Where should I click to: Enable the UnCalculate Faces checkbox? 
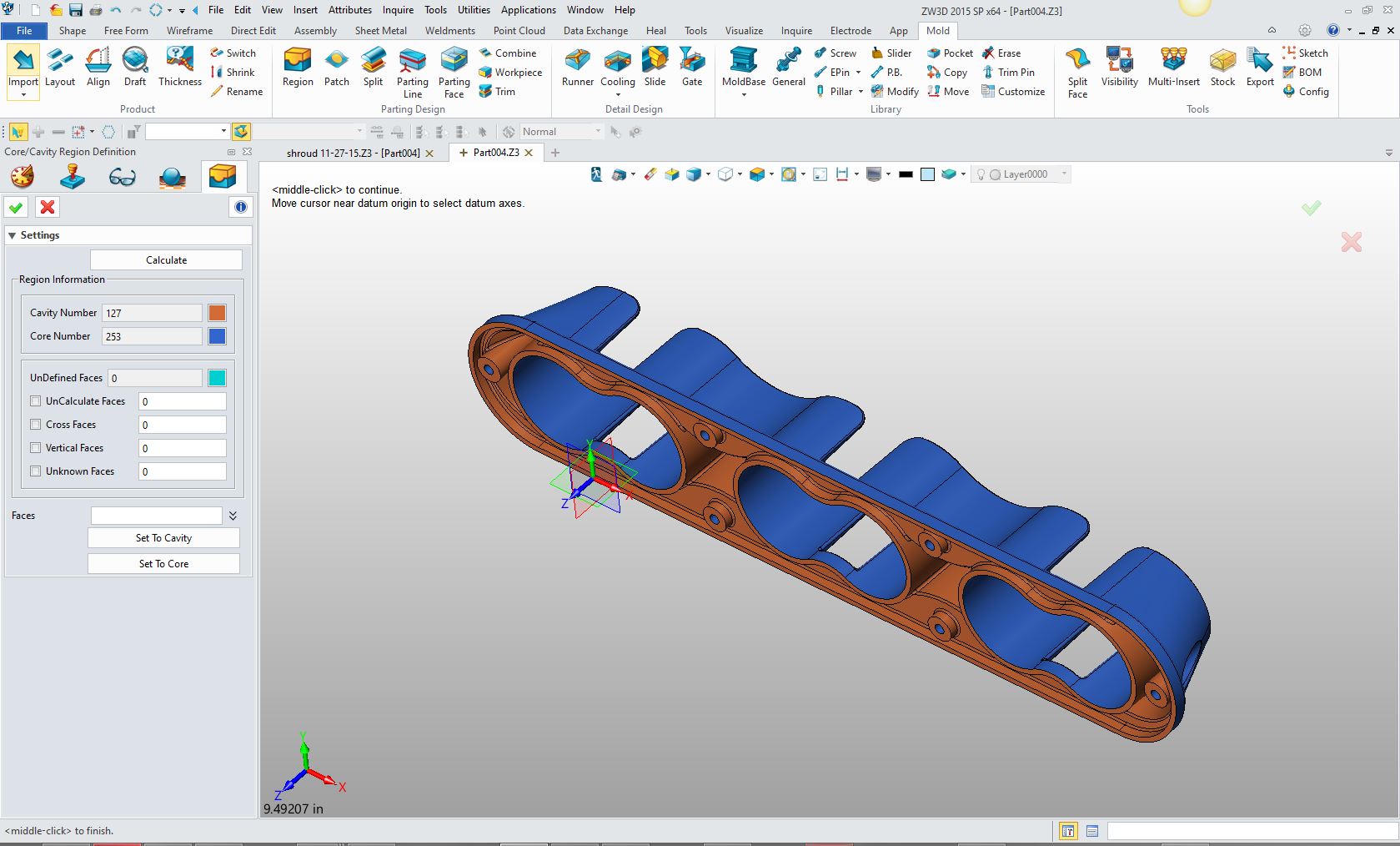(36, 401)
